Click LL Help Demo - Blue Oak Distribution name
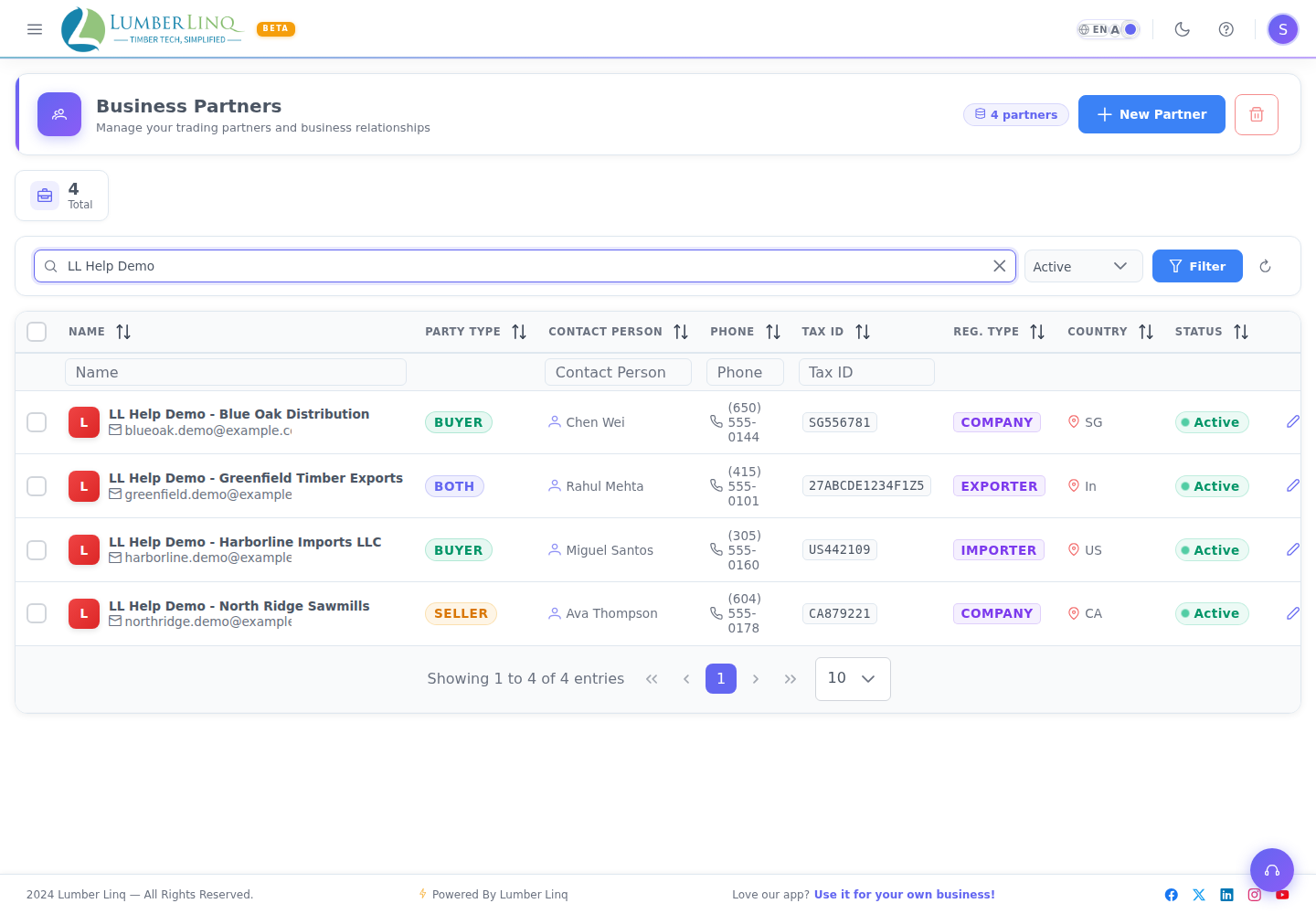This screenshot has width=1316, height=914. (x=239, y=414)
